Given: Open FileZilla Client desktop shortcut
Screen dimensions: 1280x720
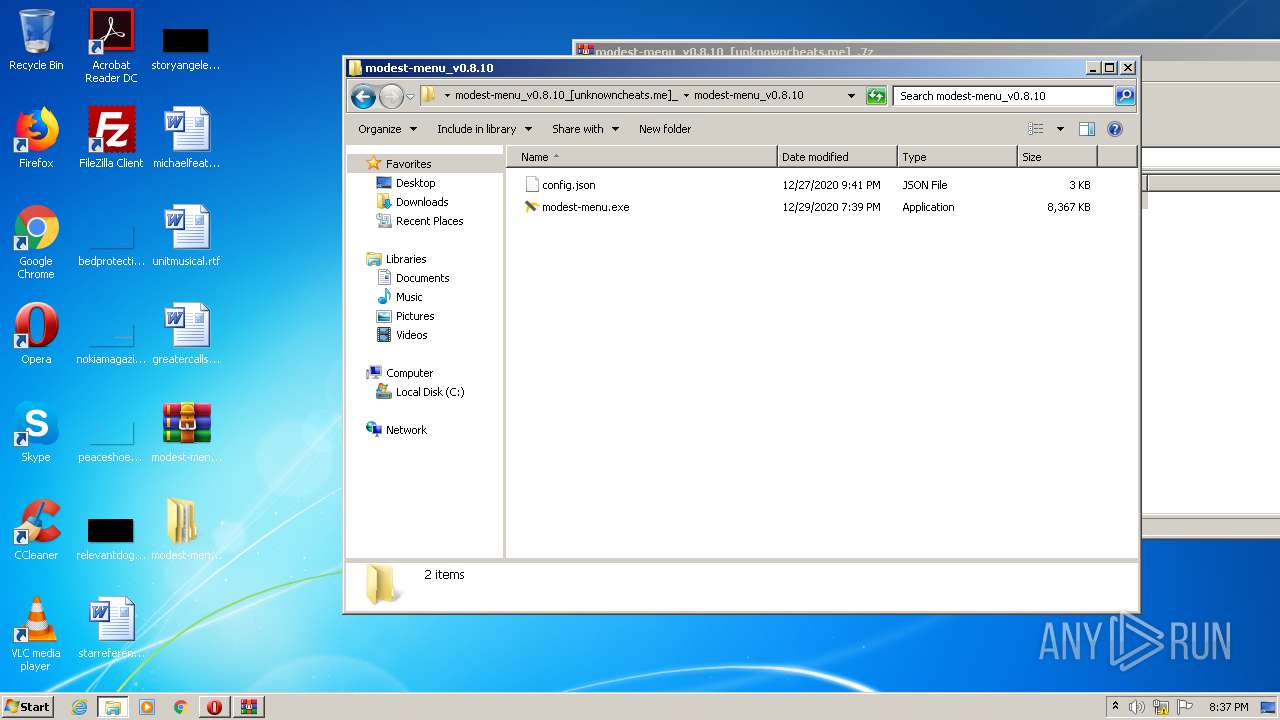Looking at the screenshot, I should coord(111,138).
